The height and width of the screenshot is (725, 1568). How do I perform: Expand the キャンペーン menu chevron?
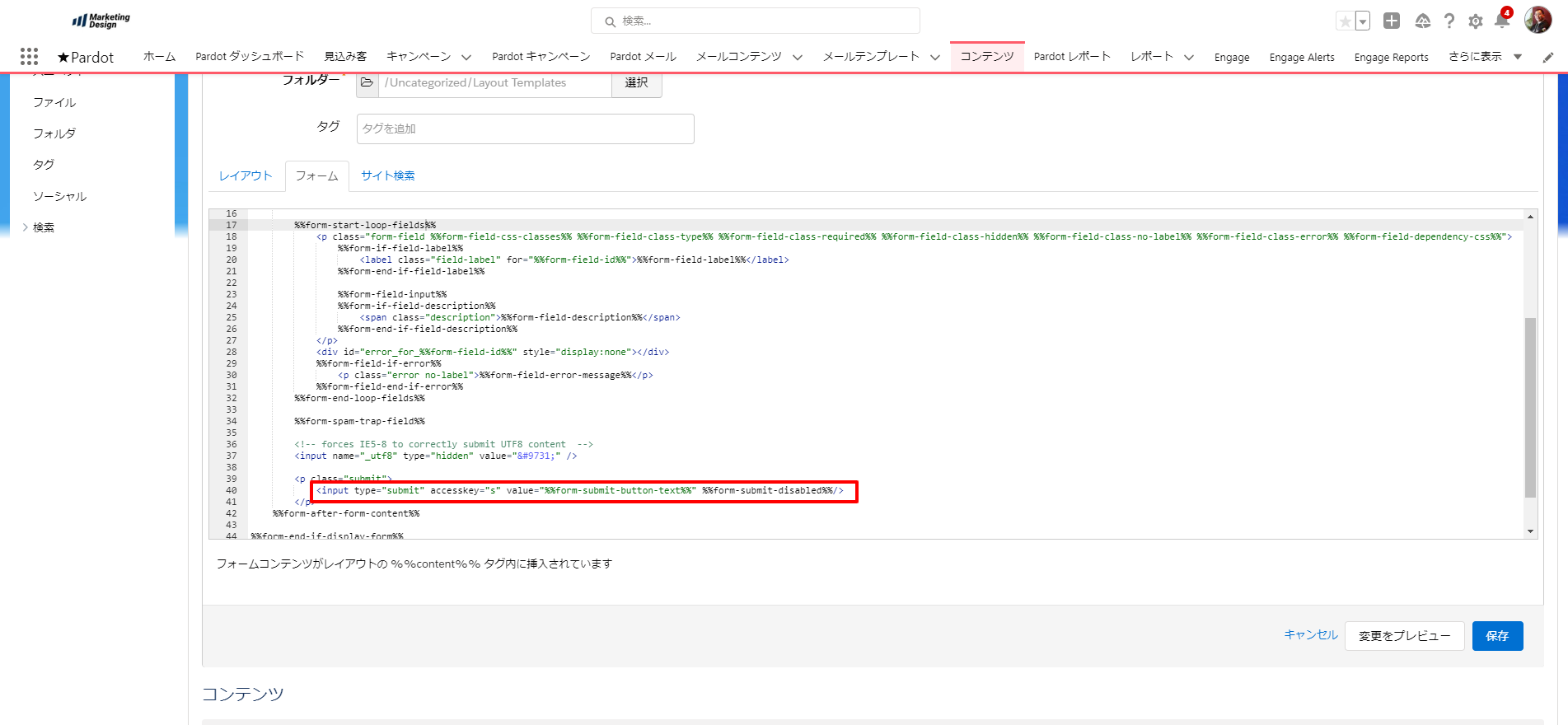[466, 57]
